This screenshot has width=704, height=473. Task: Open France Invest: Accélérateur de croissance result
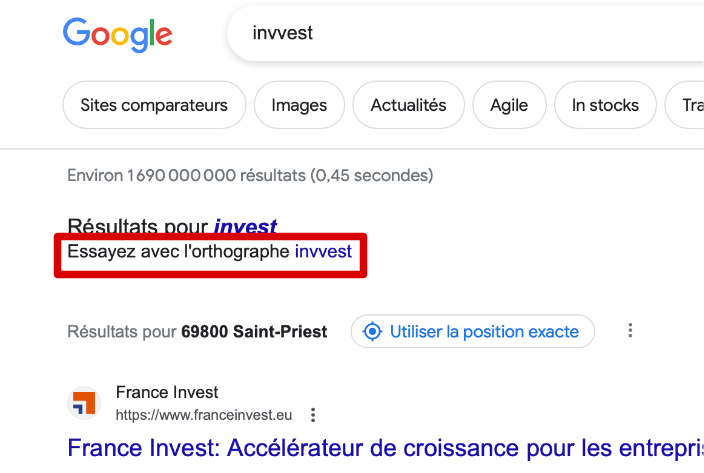(x=386, y=448)
